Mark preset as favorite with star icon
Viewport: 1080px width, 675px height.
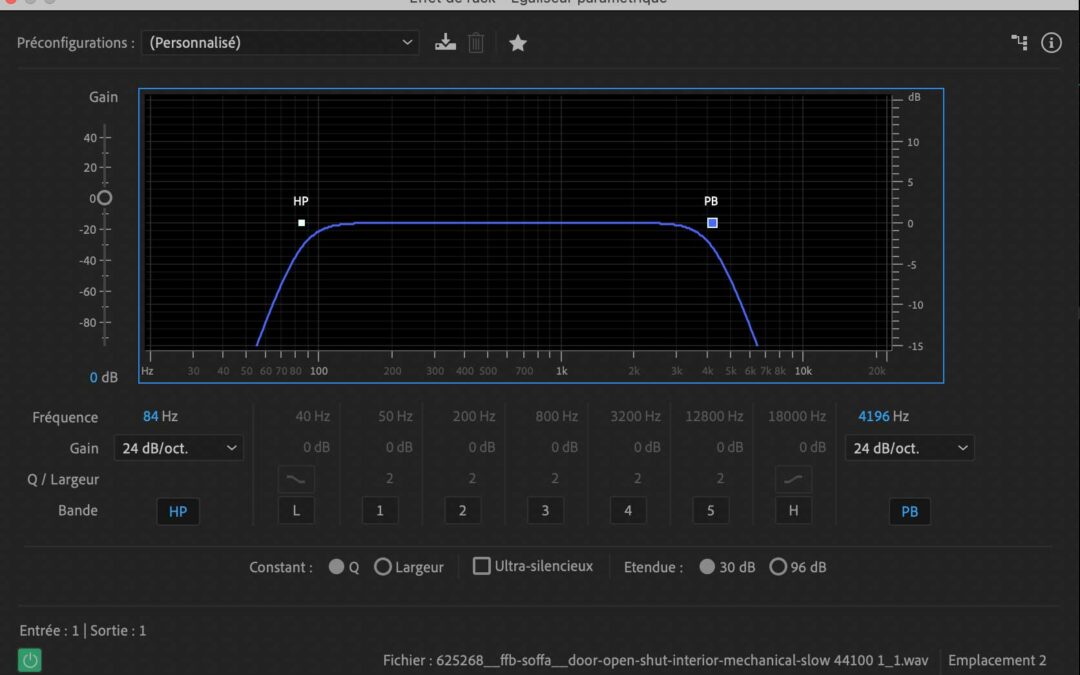point(517,43)
